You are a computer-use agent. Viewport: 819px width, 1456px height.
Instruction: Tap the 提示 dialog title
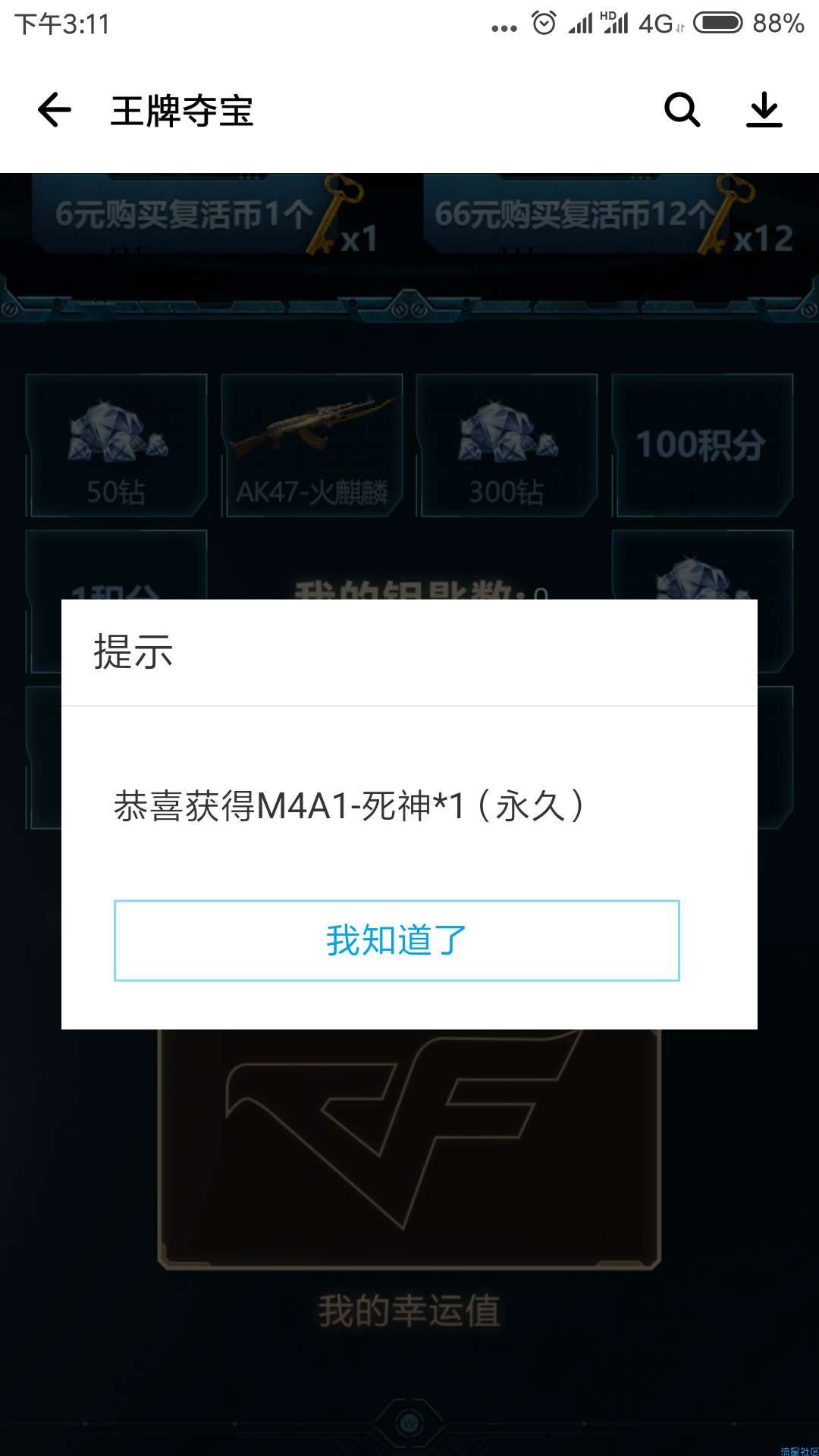133,651
